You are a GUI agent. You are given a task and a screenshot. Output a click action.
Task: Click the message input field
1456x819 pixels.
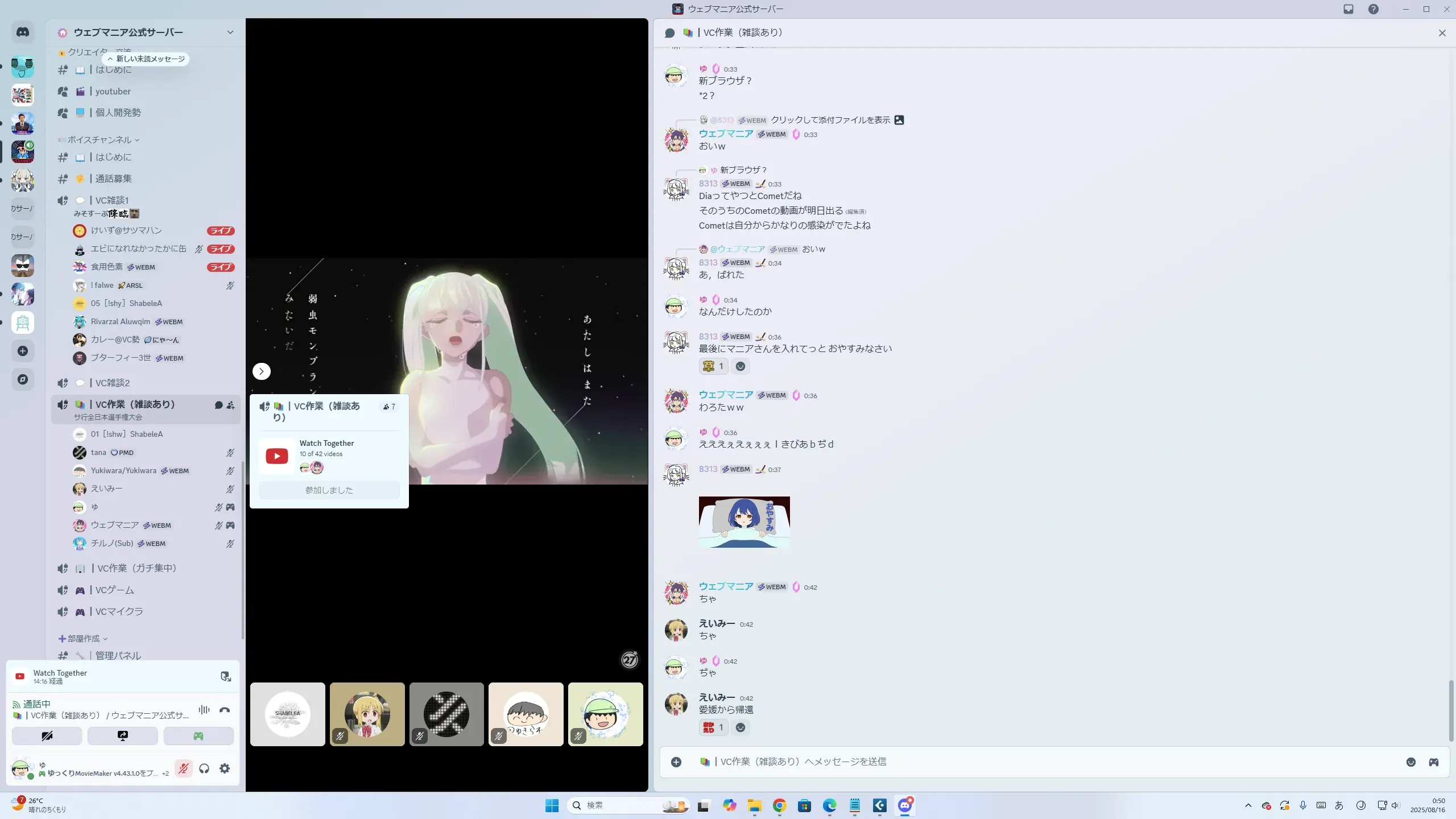tap(1024, 762)
